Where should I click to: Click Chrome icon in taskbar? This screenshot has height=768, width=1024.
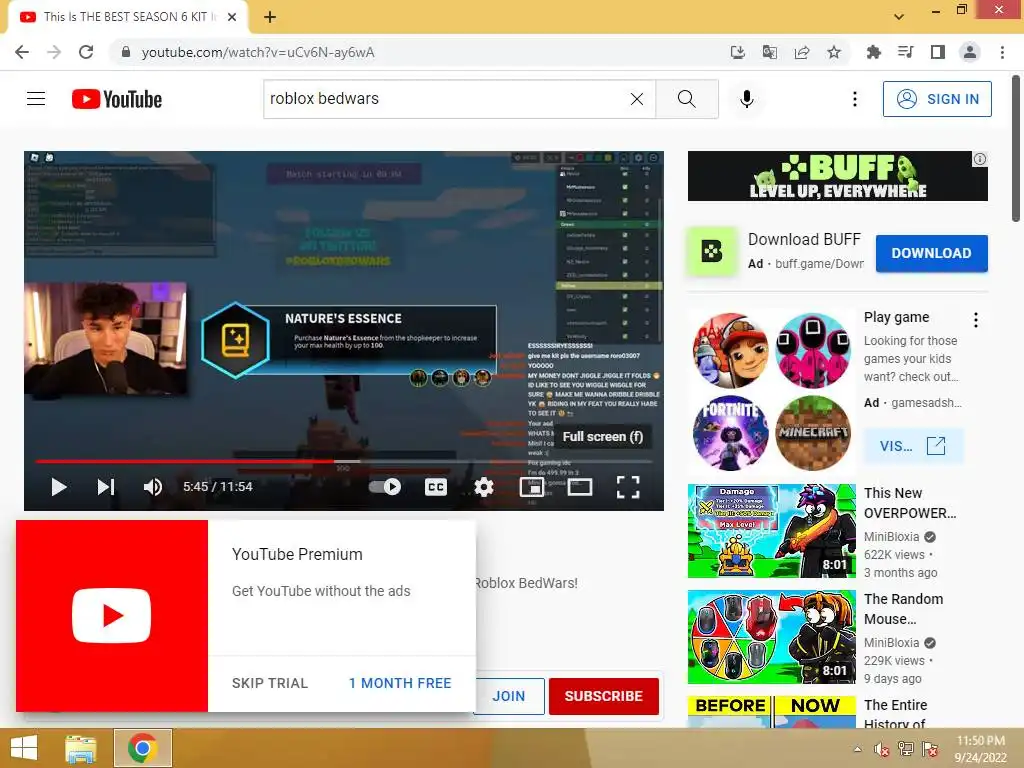pyautogui.click(x=142, y=748)
